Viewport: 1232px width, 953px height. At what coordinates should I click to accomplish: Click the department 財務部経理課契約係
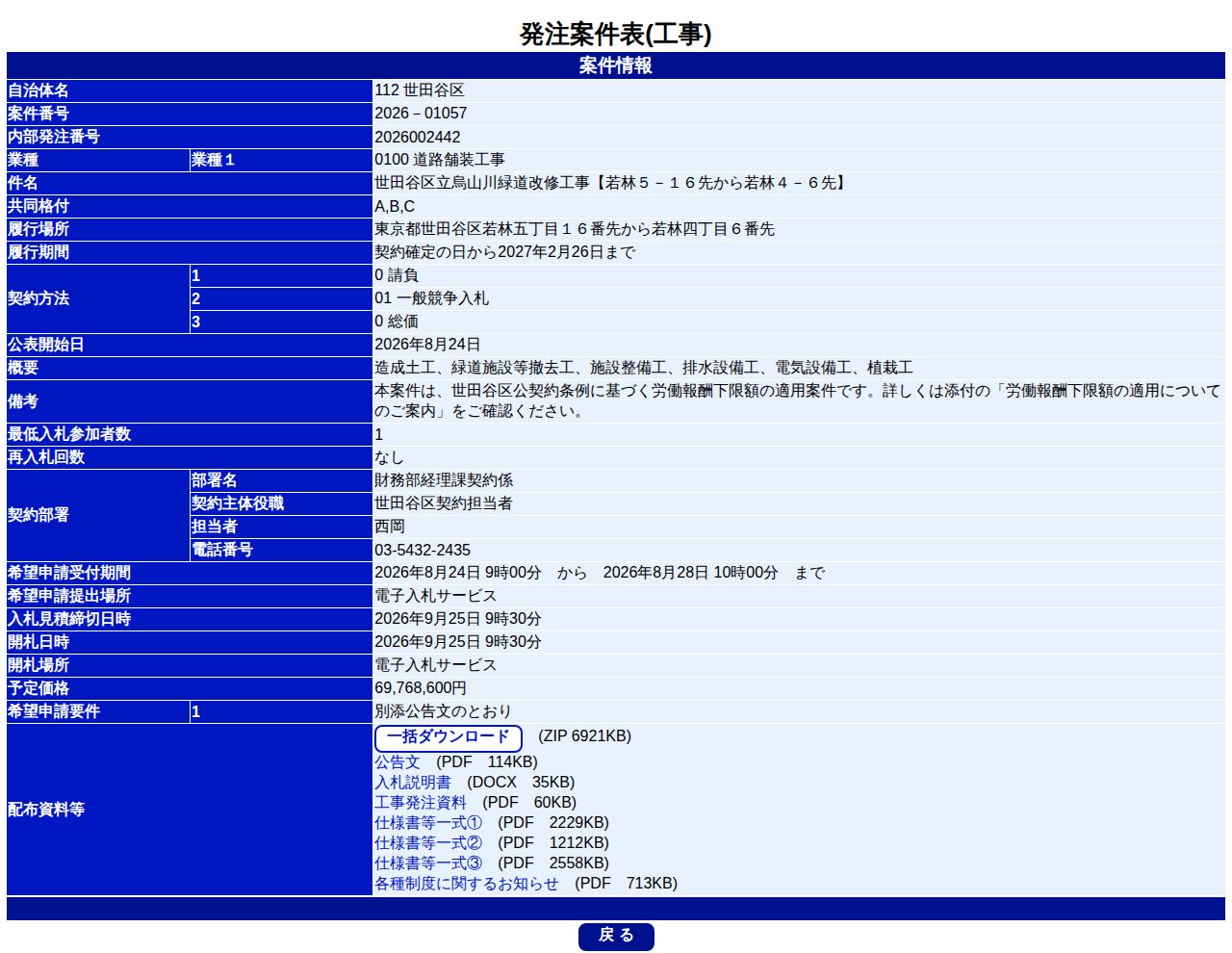444,480
